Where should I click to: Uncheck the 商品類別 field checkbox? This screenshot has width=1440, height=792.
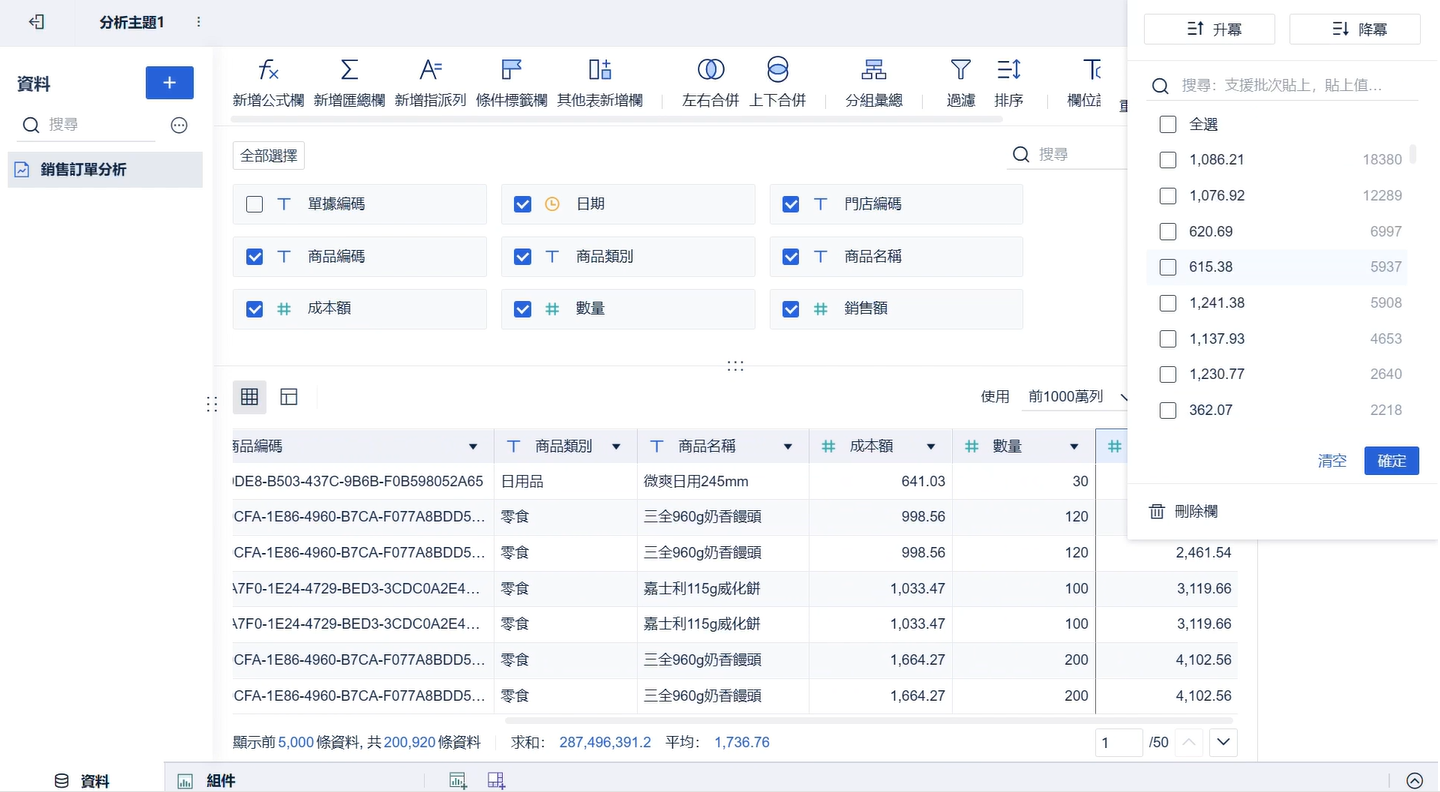522,257
